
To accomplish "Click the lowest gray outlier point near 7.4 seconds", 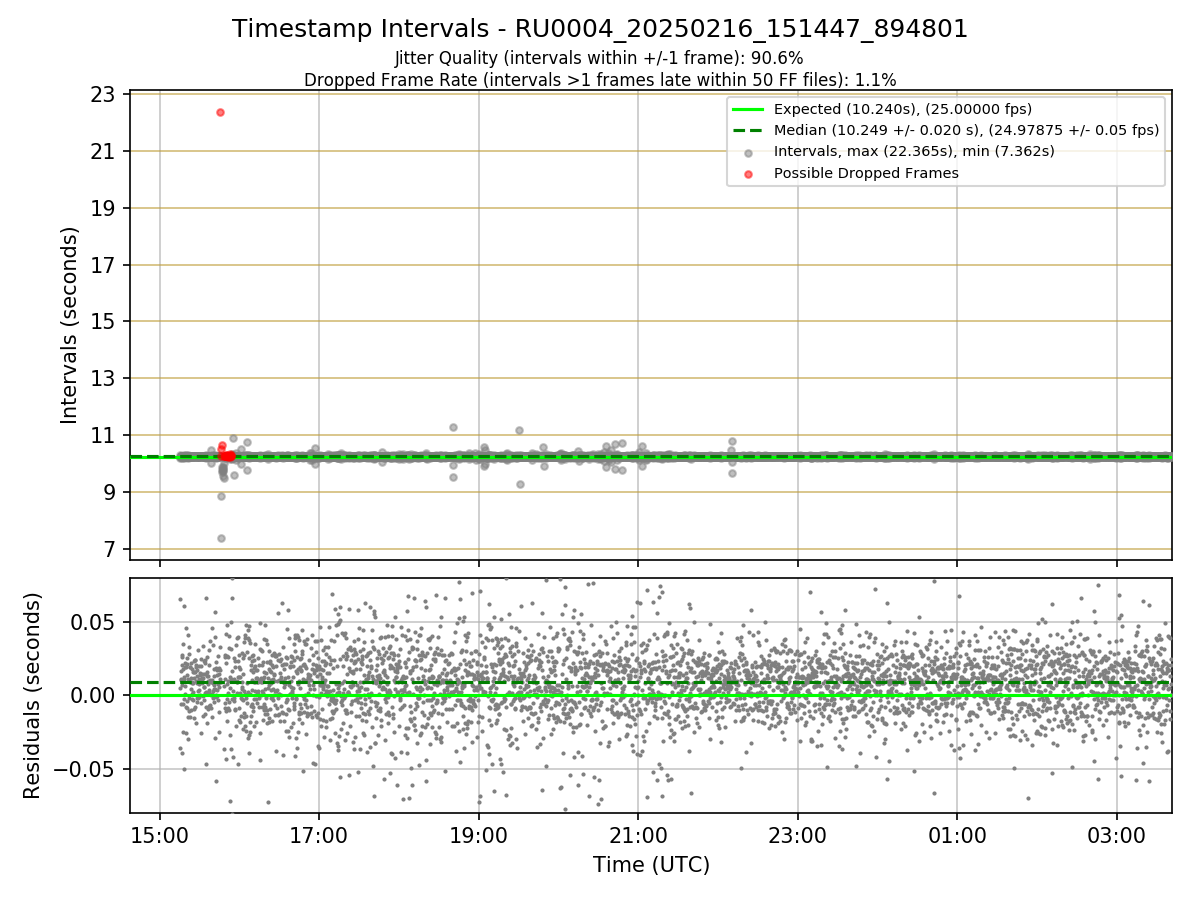I will click(221, 538).
